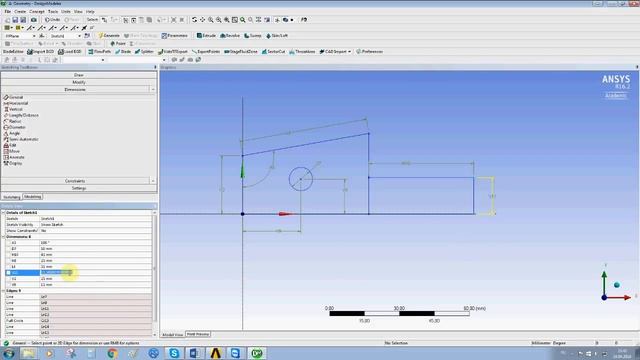Open the Settings toolbox section
Viewport: 640px width, 360px height.
pos(79,188)
